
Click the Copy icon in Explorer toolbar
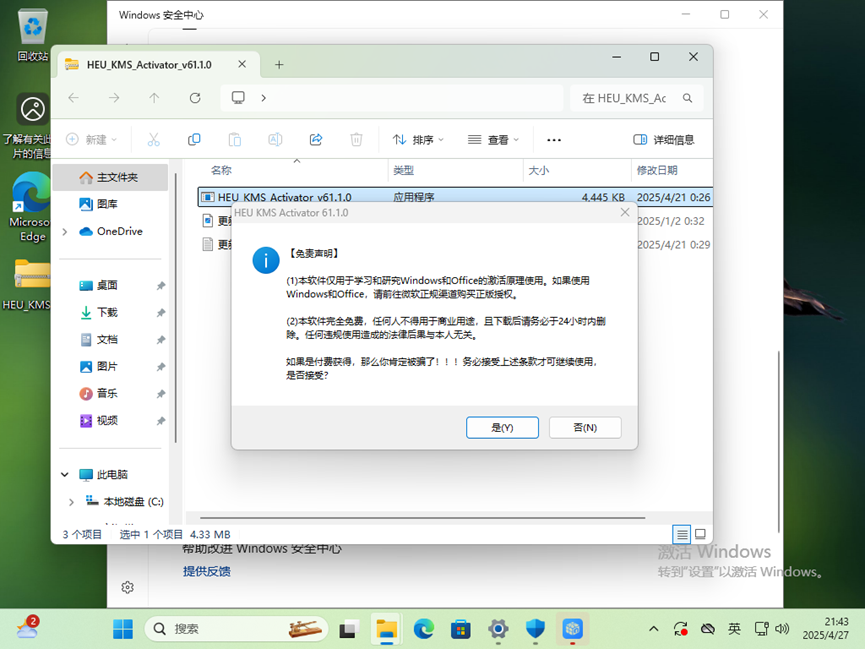pos(194,140)
